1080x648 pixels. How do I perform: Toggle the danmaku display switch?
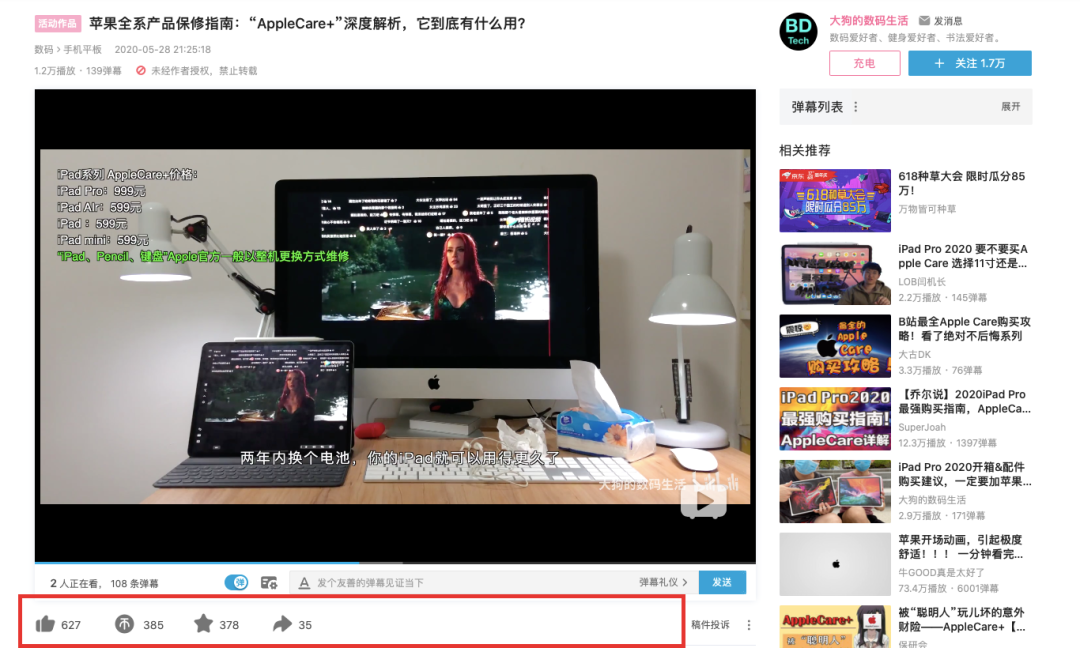pos(236,583)
